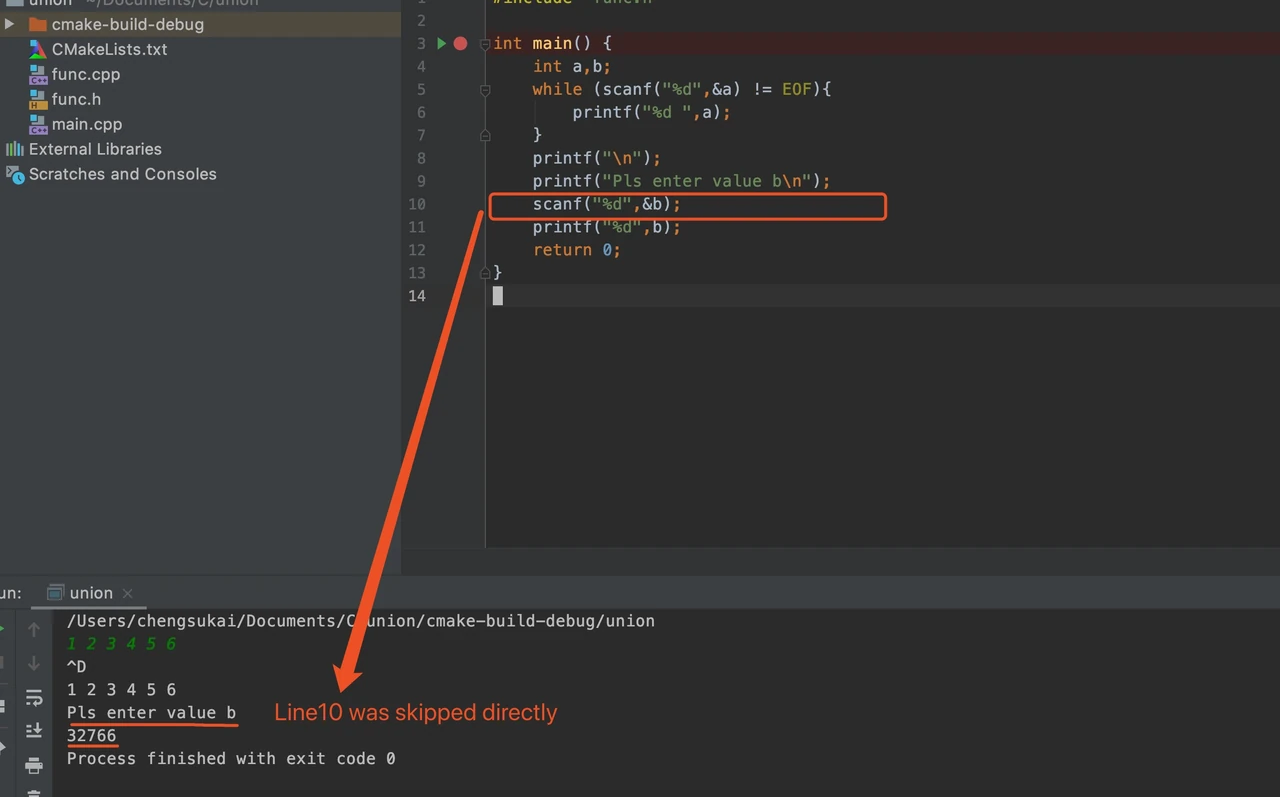Collapse the while loop fold marker

[x=485, y=89]
